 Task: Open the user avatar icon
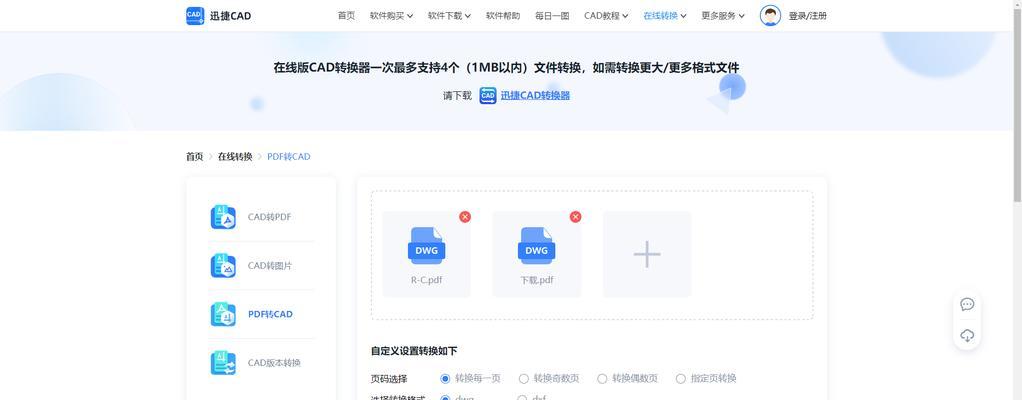click(770, 16)
